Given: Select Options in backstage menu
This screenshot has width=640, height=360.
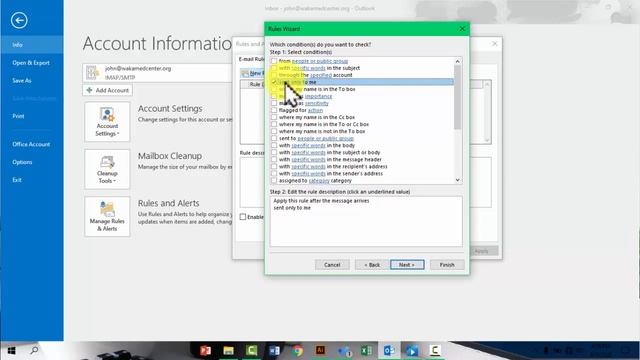Looking at the screenshot, I should [x=32, y=162].
